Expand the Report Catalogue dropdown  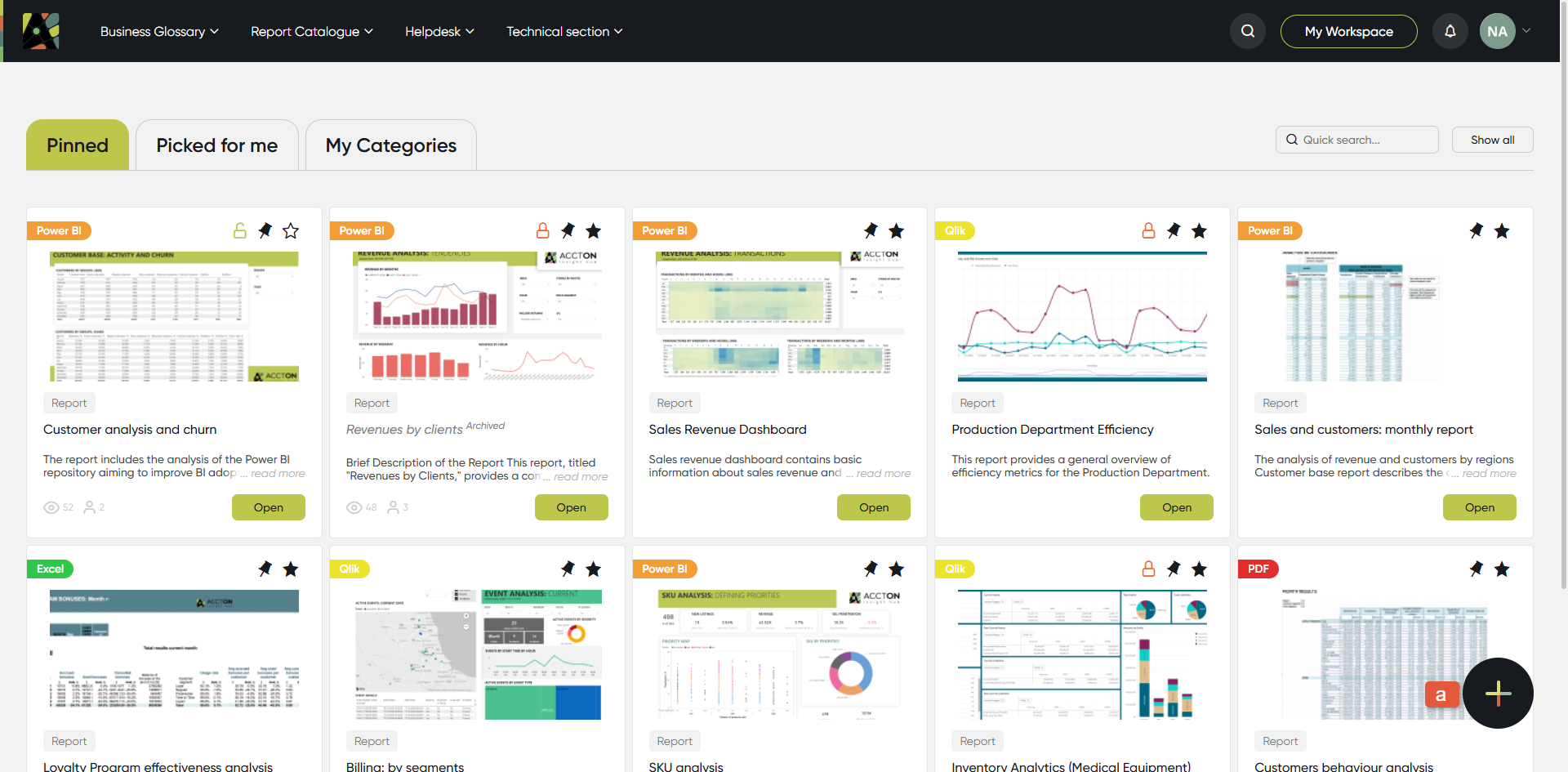coord(312,31)
